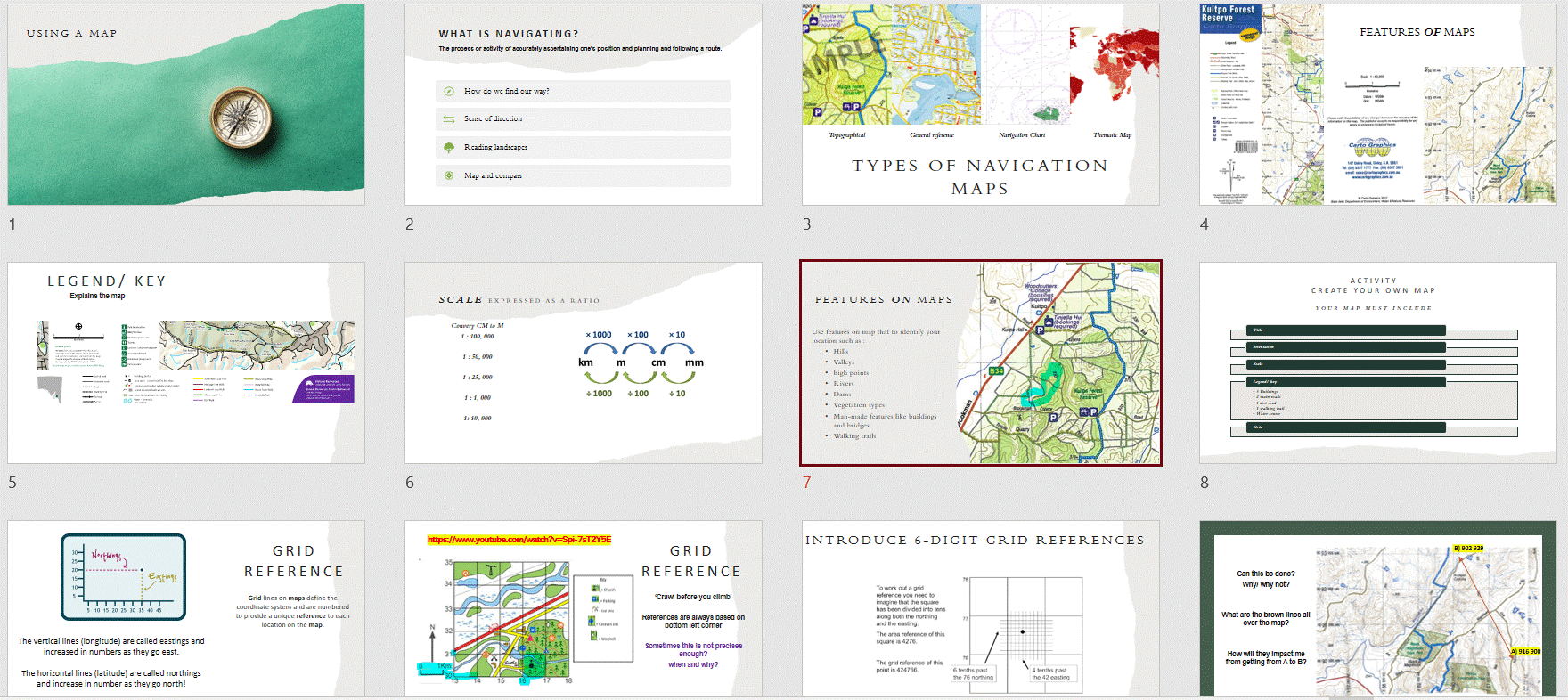
Task: Select the 6-Digit Grid References slide
Action: (x=981, y=608)
